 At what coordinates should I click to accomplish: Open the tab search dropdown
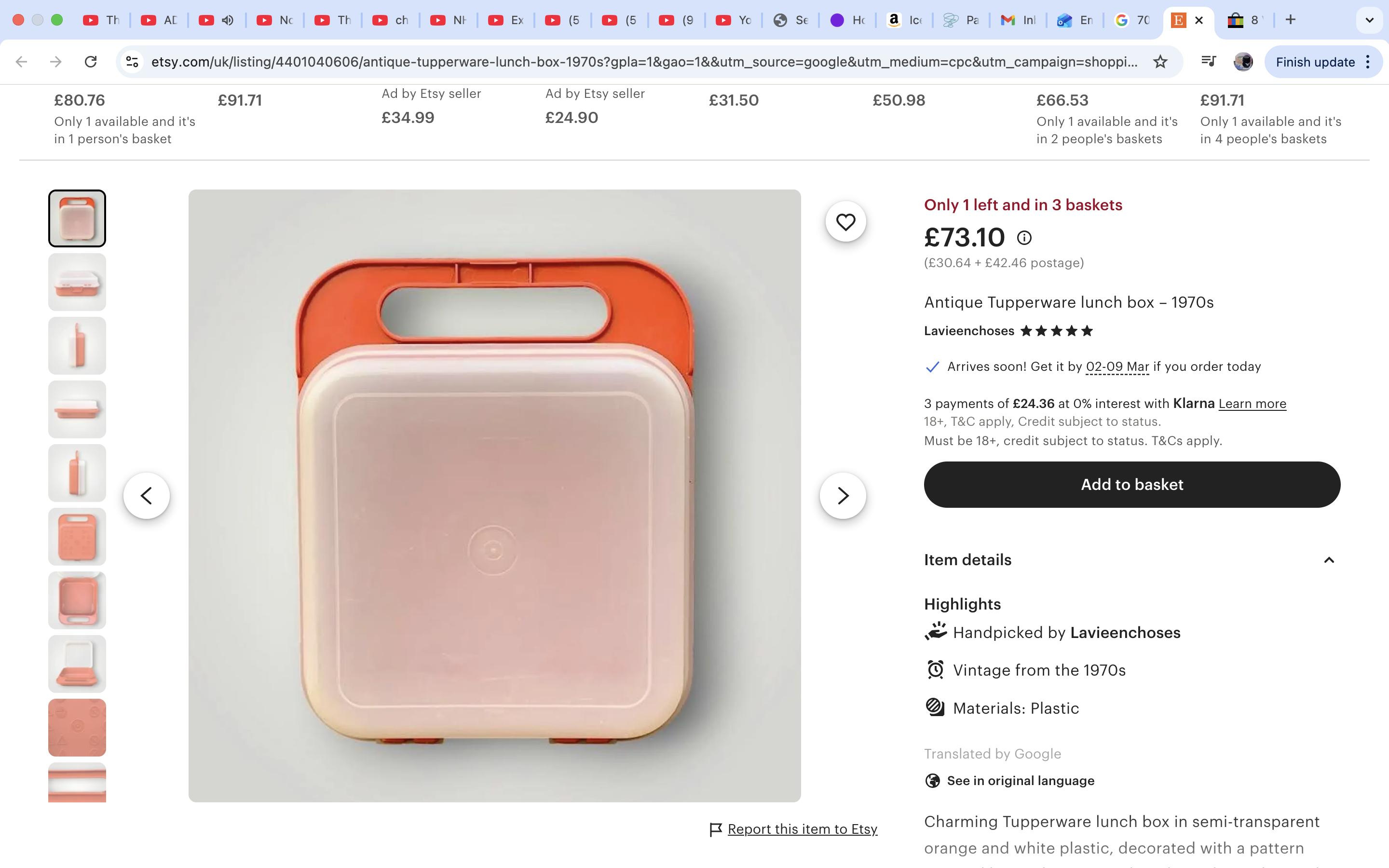(x=1369, y=20)
